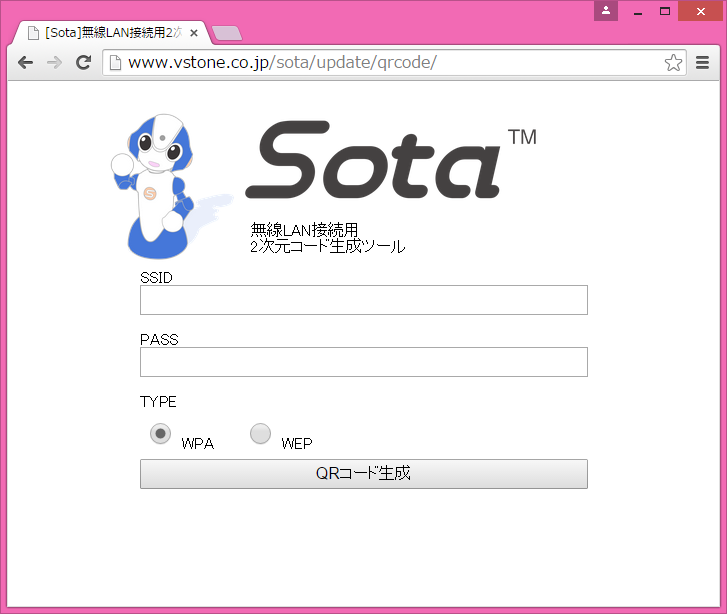
Task: Click into the PASS input field
Action: pos(364,362)
